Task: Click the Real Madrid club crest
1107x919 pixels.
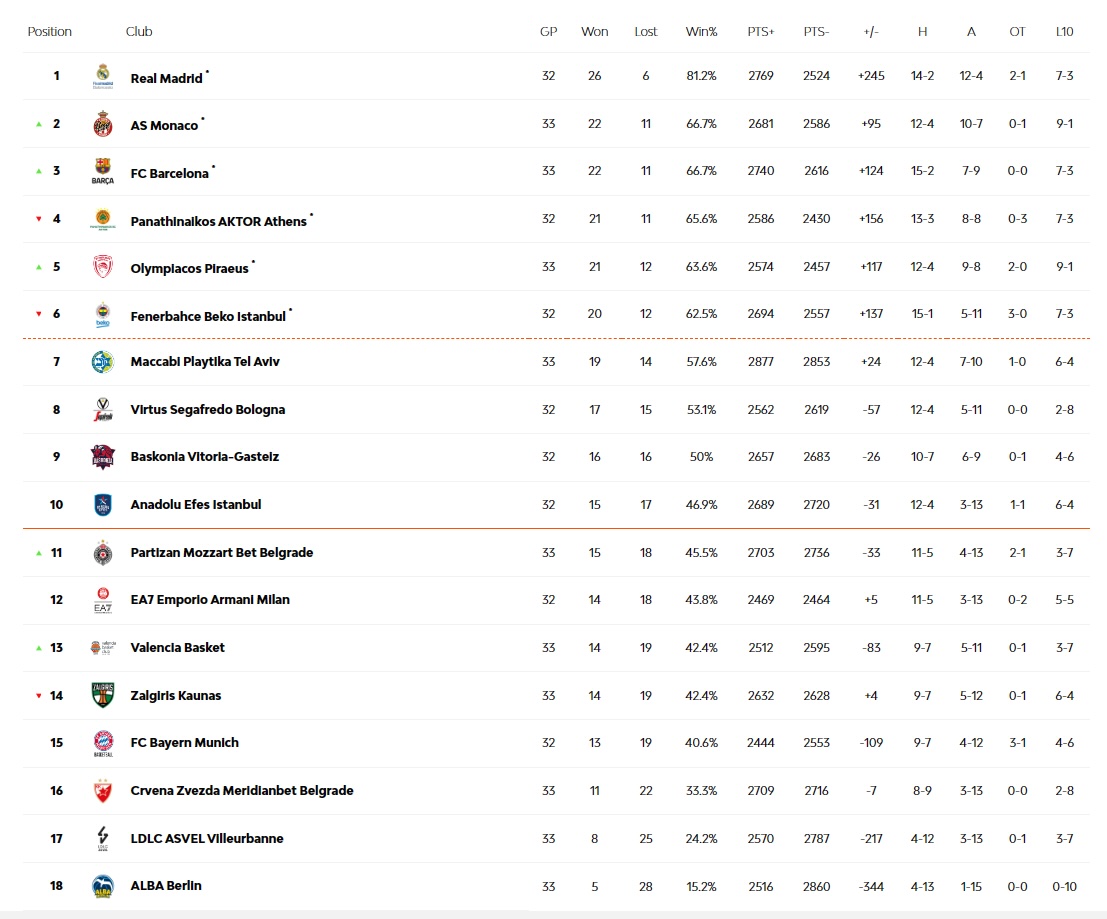Action: click(103, 76)
